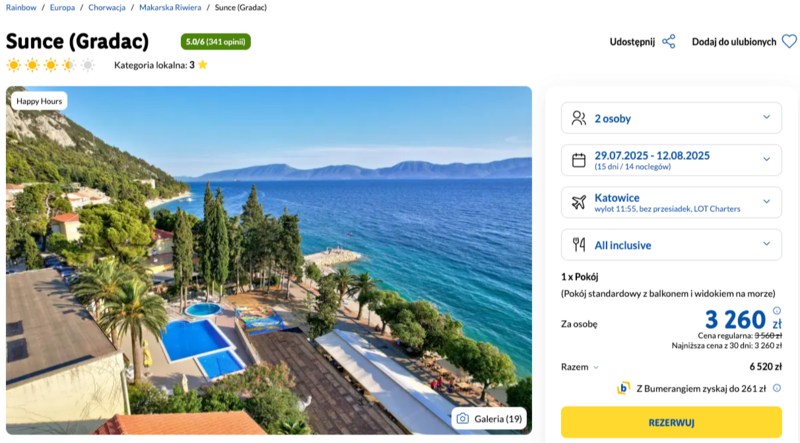Expand the 2 osoby guests dropdown

coord(671,118)
